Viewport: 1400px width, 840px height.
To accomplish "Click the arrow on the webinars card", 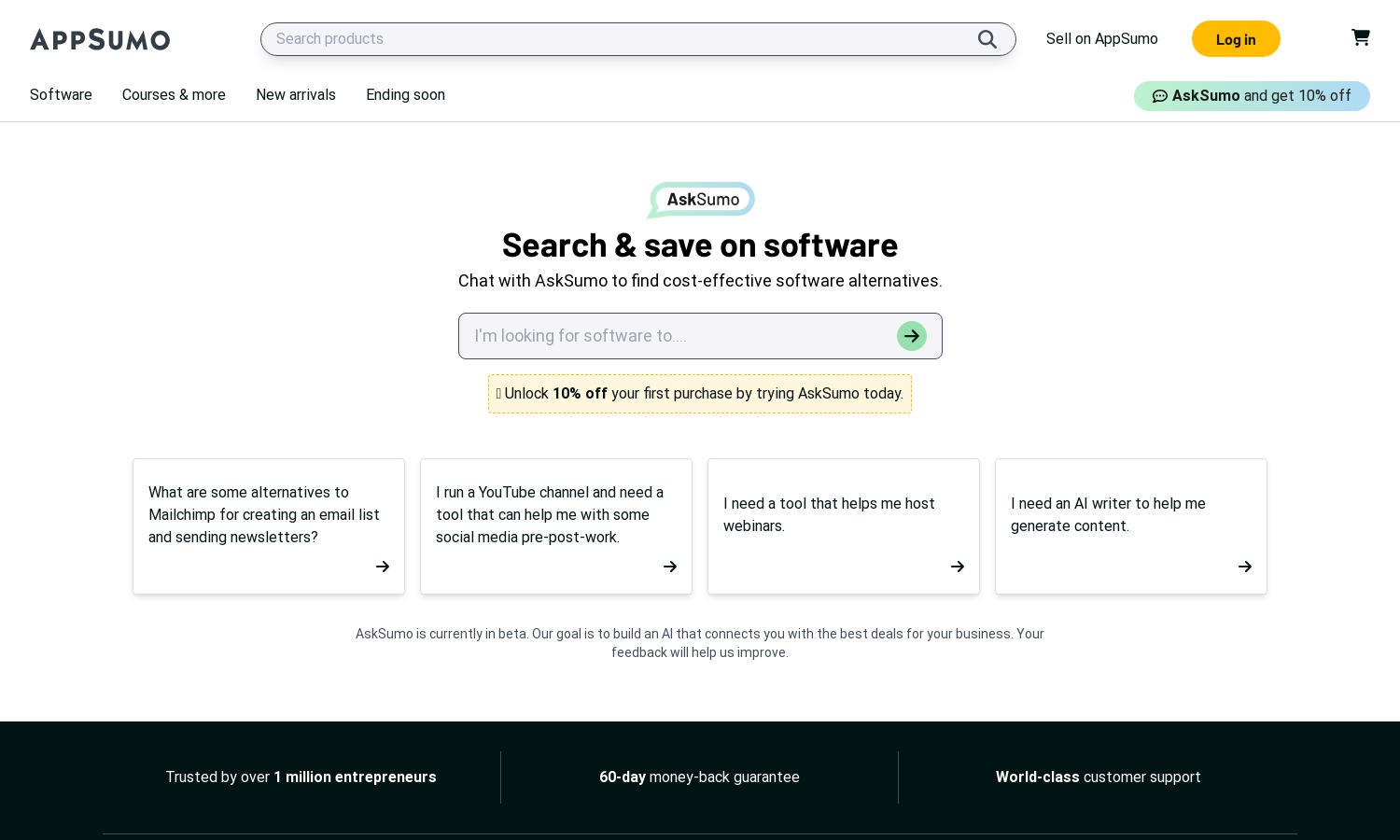I will click(x=958, y=567).
